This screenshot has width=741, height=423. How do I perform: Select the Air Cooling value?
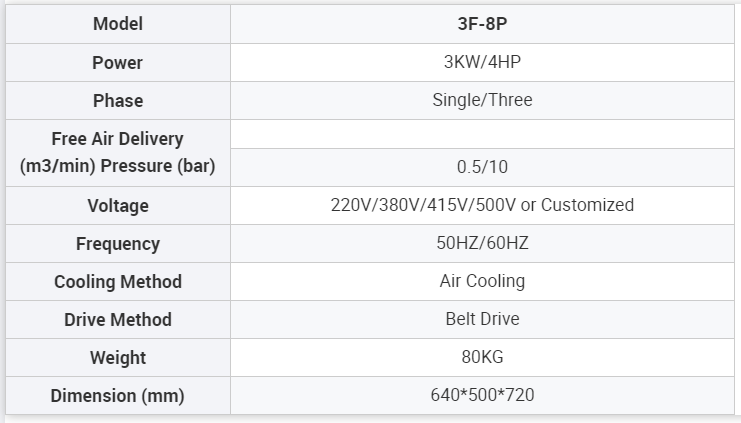[482, 281]
